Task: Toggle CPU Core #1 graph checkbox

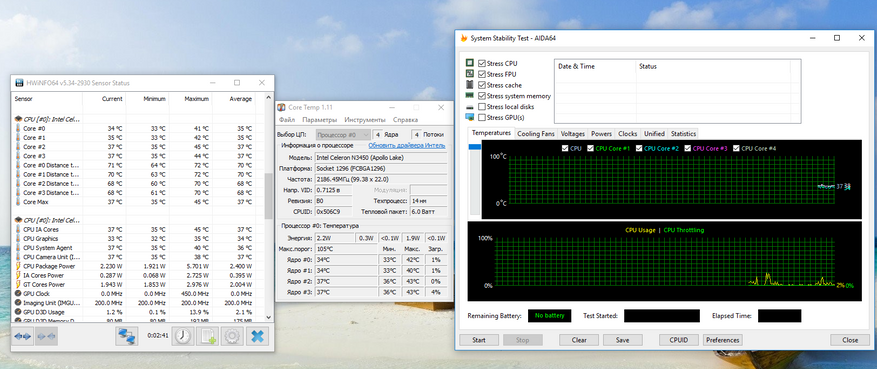Action: [591, 148]
